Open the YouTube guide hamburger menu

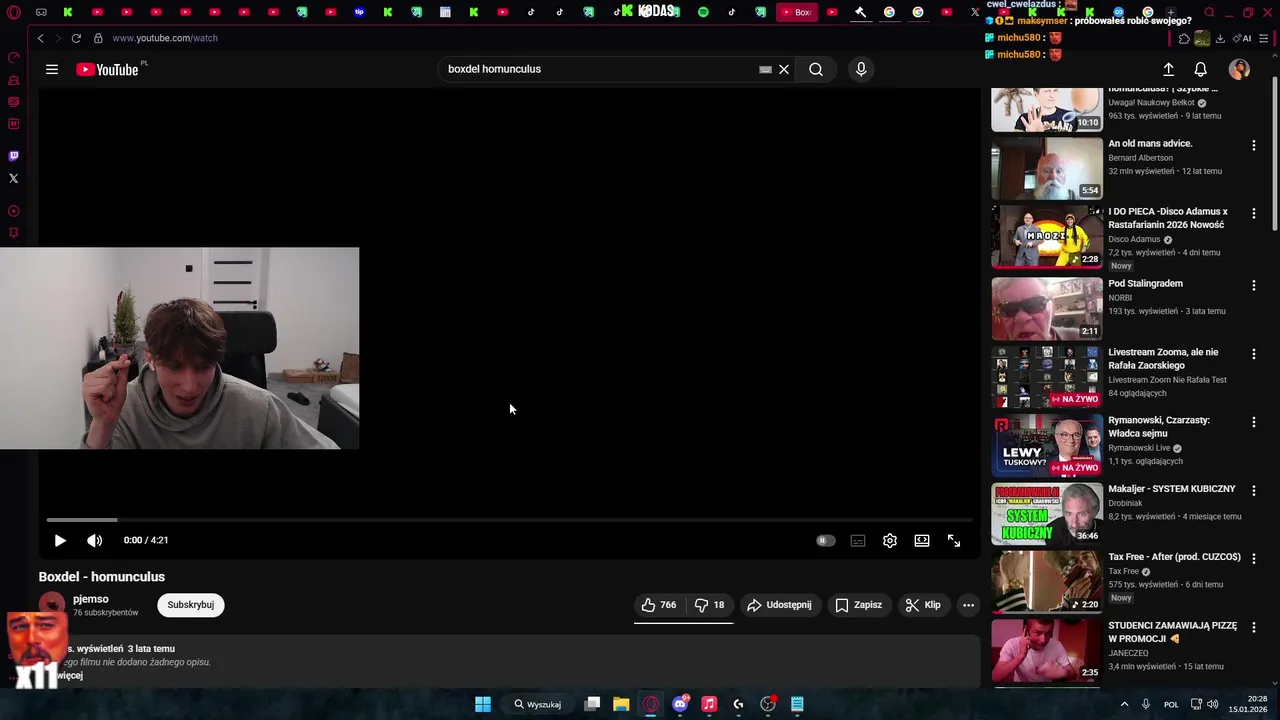coord(52,69)
